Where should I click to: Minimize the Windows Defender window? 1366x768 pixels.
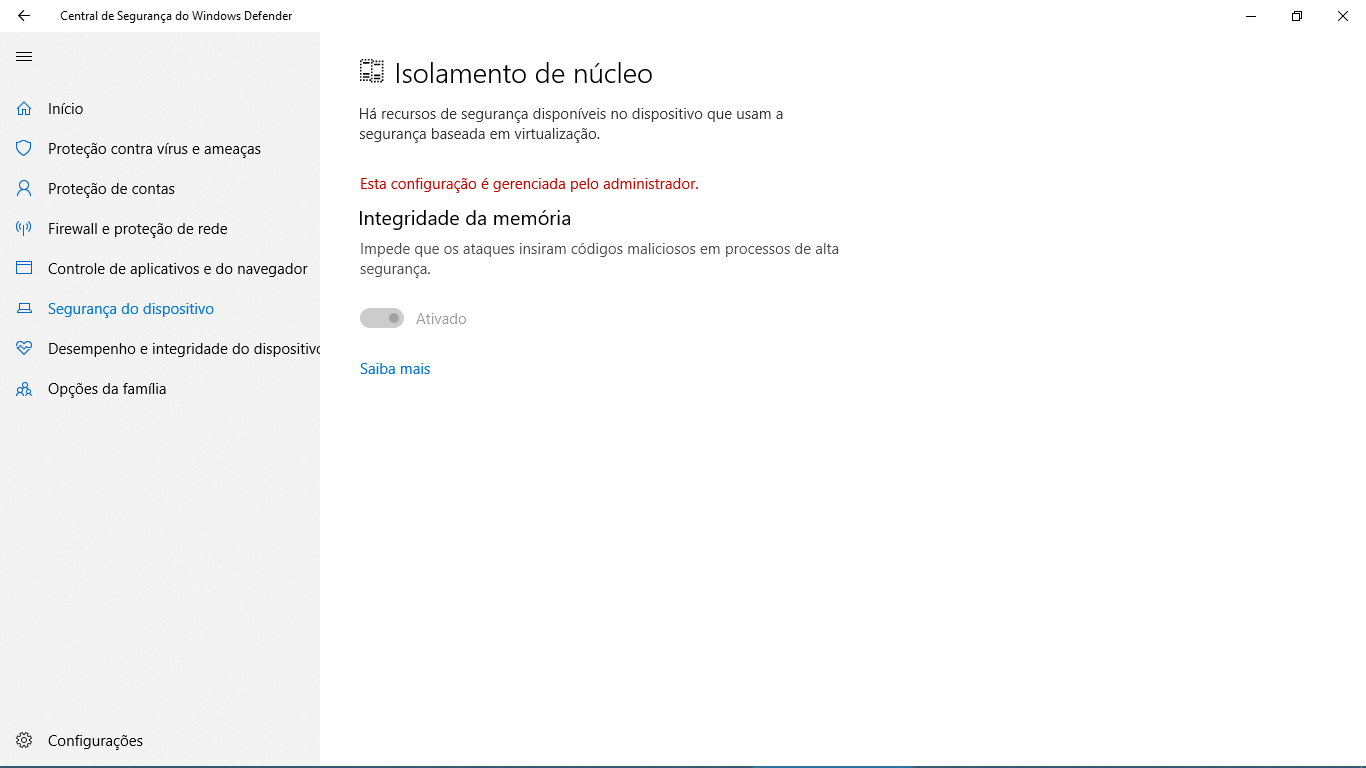tap(1251, 16)
